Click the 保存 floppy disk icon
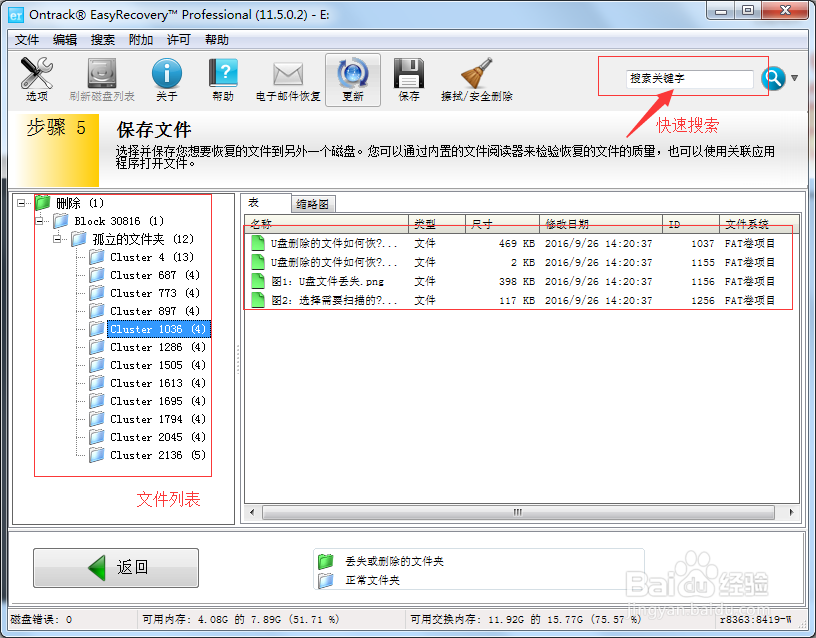 tap(409, 79)
